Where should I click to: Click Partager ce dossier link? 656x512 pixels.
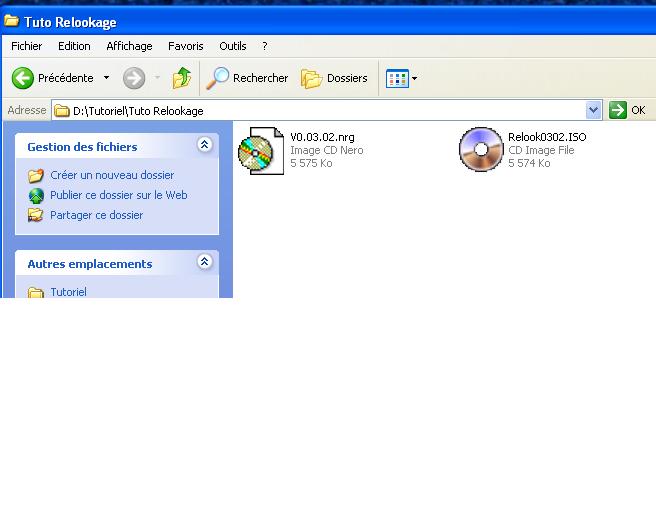97,215
